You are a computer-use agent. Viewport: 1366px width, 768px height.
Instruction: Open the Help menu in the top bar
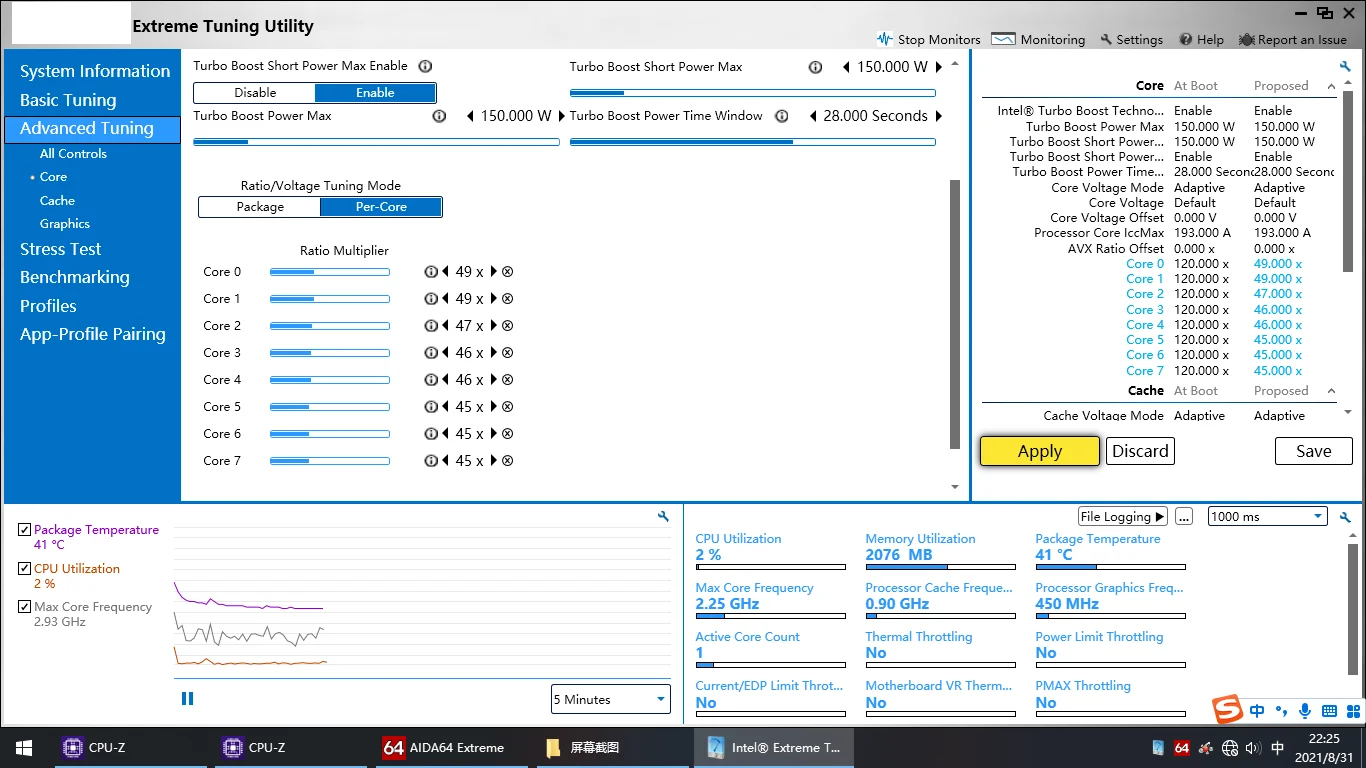tap(1201, 39)
